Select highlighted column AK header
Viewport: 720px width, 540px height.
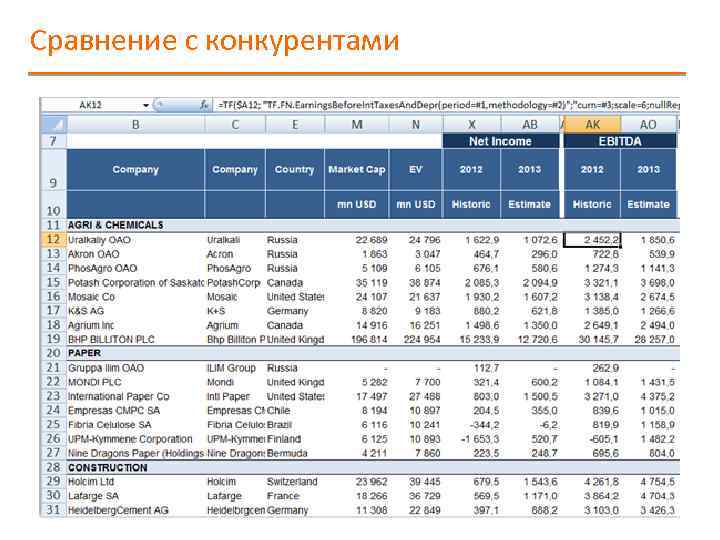592,124
